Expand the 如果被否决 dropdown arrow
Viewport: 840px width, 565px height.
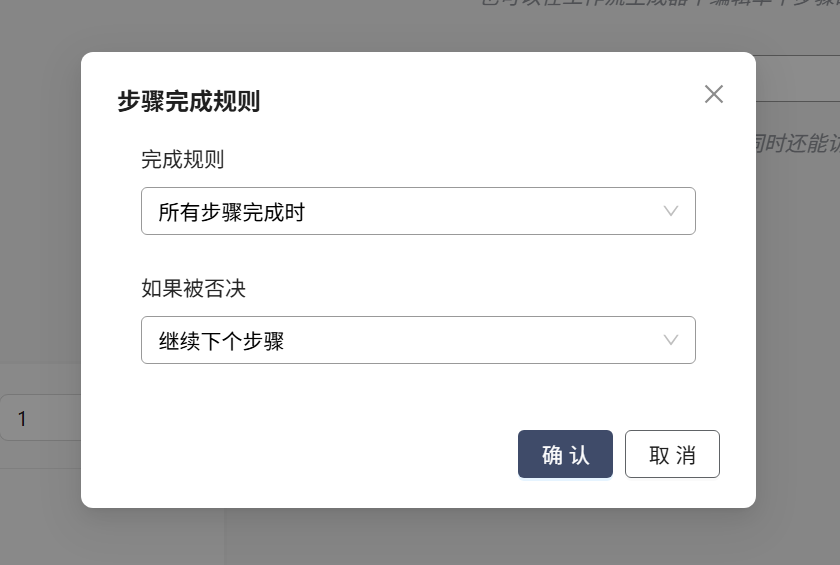click(671, 340)
